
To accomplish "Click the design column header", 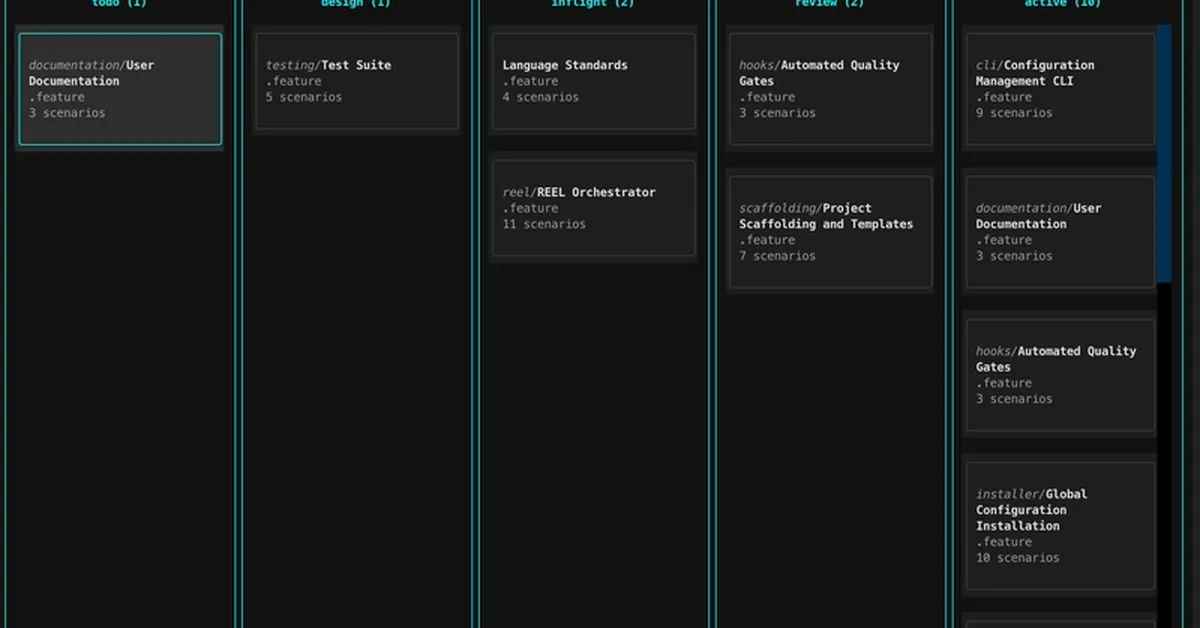I will click(356, 4).
